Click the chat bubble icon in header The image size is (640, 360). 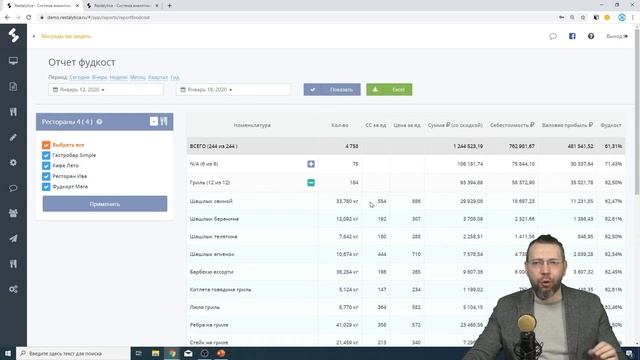pyautogui.click(x=553, y=36)
